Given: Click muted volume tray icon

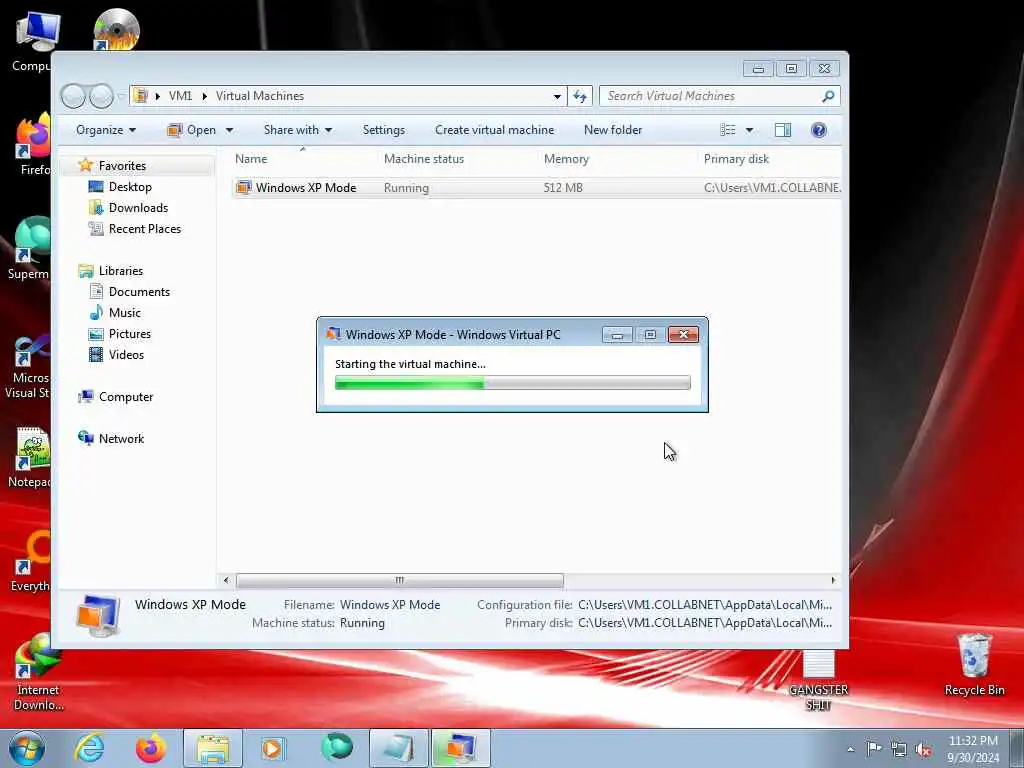Looking at the screenshot, I should (923, 749).
